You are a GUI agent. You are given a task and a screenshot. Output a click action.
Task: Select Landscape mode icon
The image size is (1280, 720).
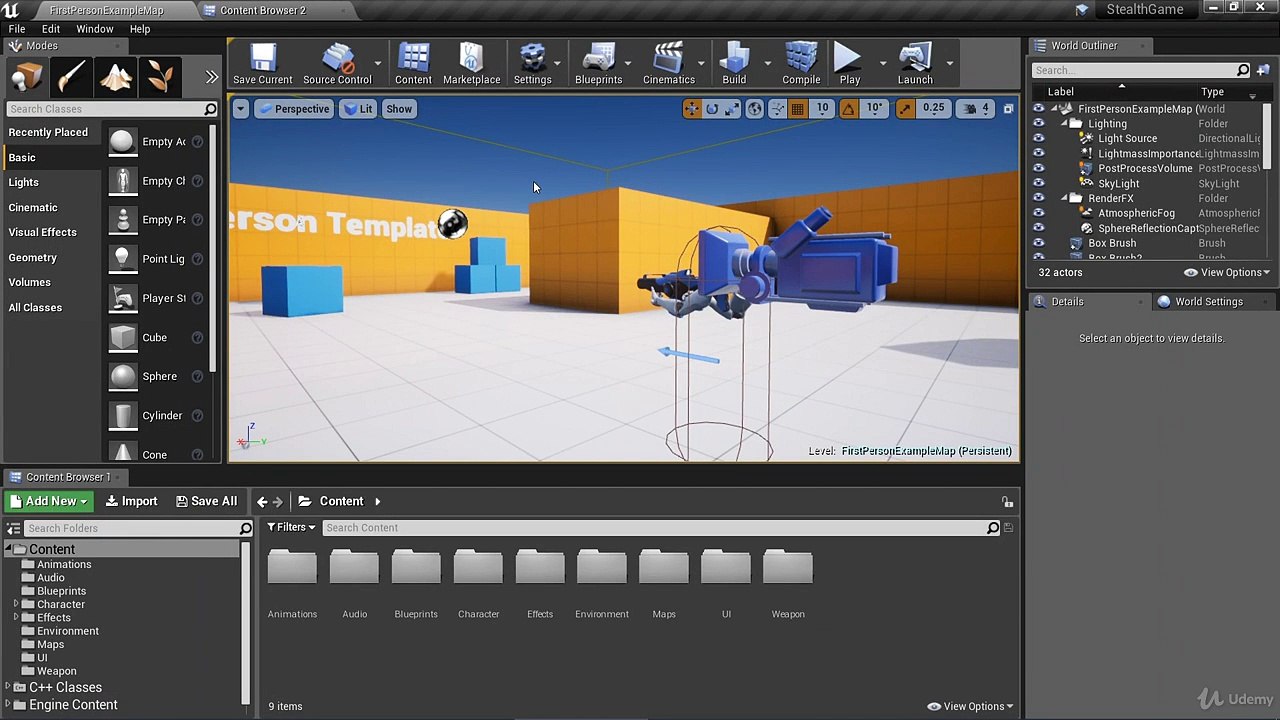click(116, 76)
